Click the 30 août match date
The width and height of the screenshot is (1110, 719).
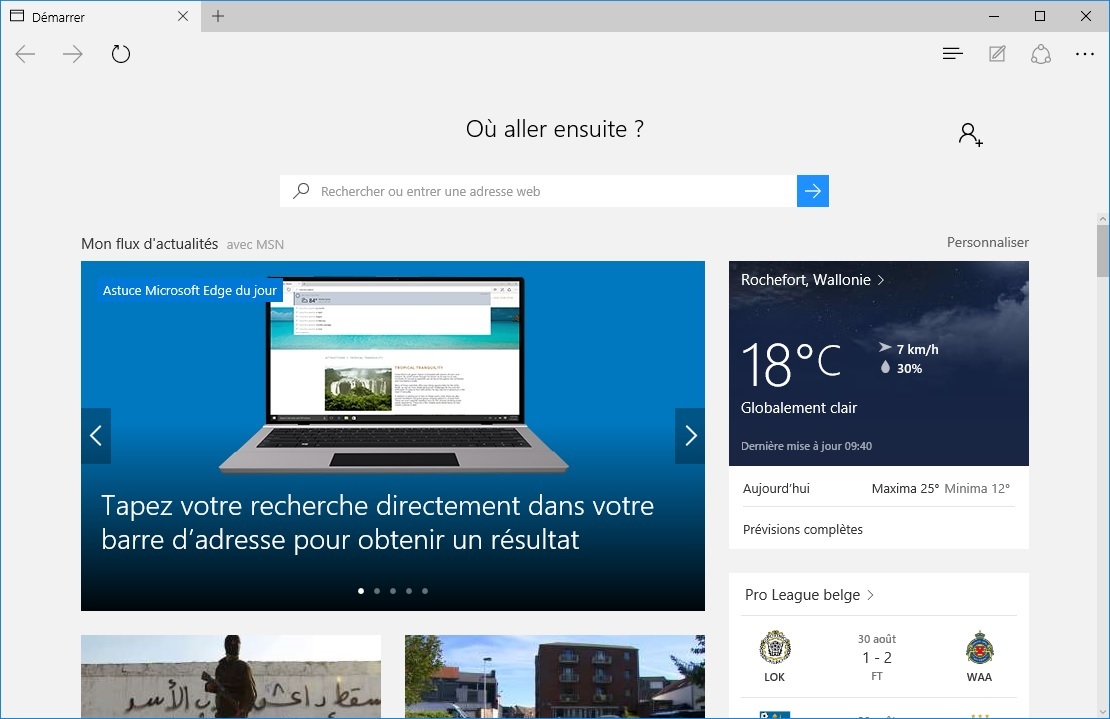(877, 639)
